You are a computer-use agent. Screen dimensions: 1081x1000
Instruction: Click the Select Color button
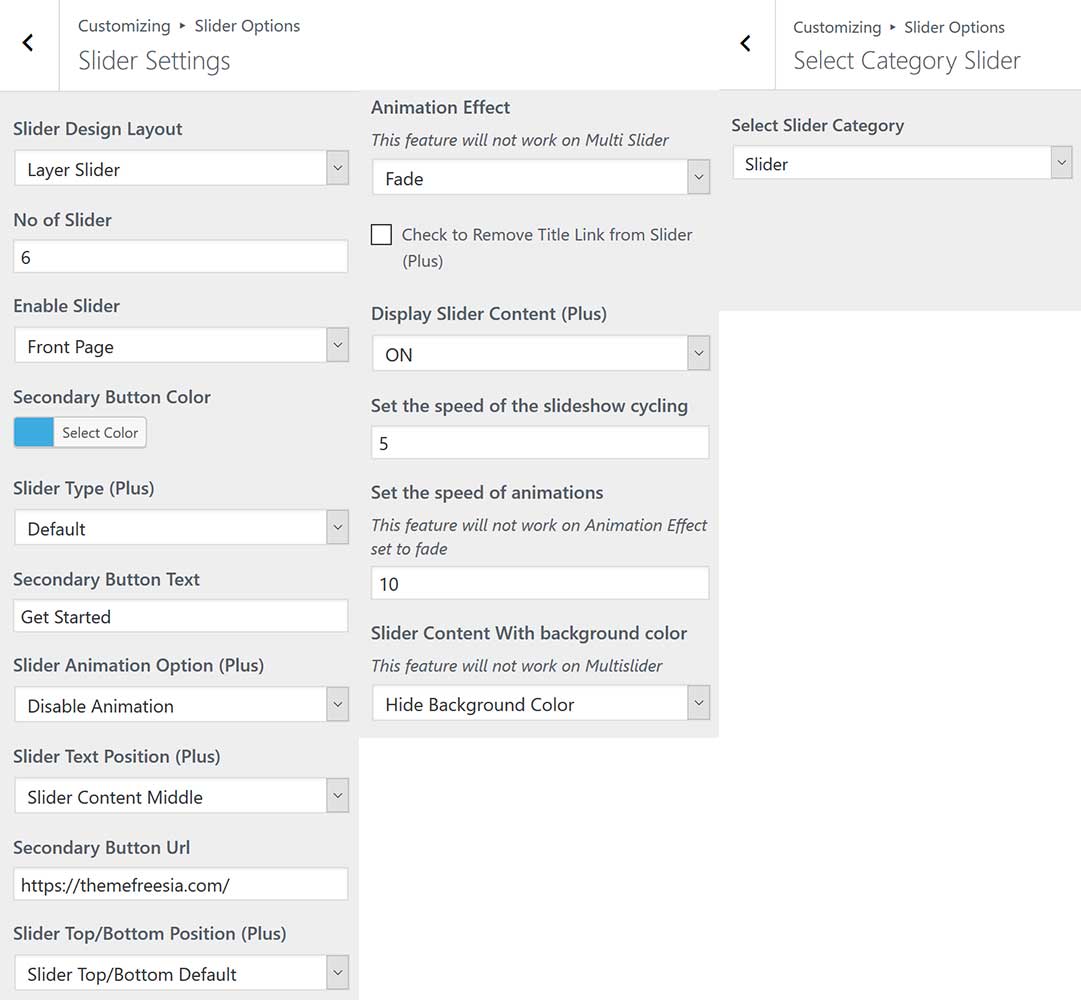tap(100, 432)
